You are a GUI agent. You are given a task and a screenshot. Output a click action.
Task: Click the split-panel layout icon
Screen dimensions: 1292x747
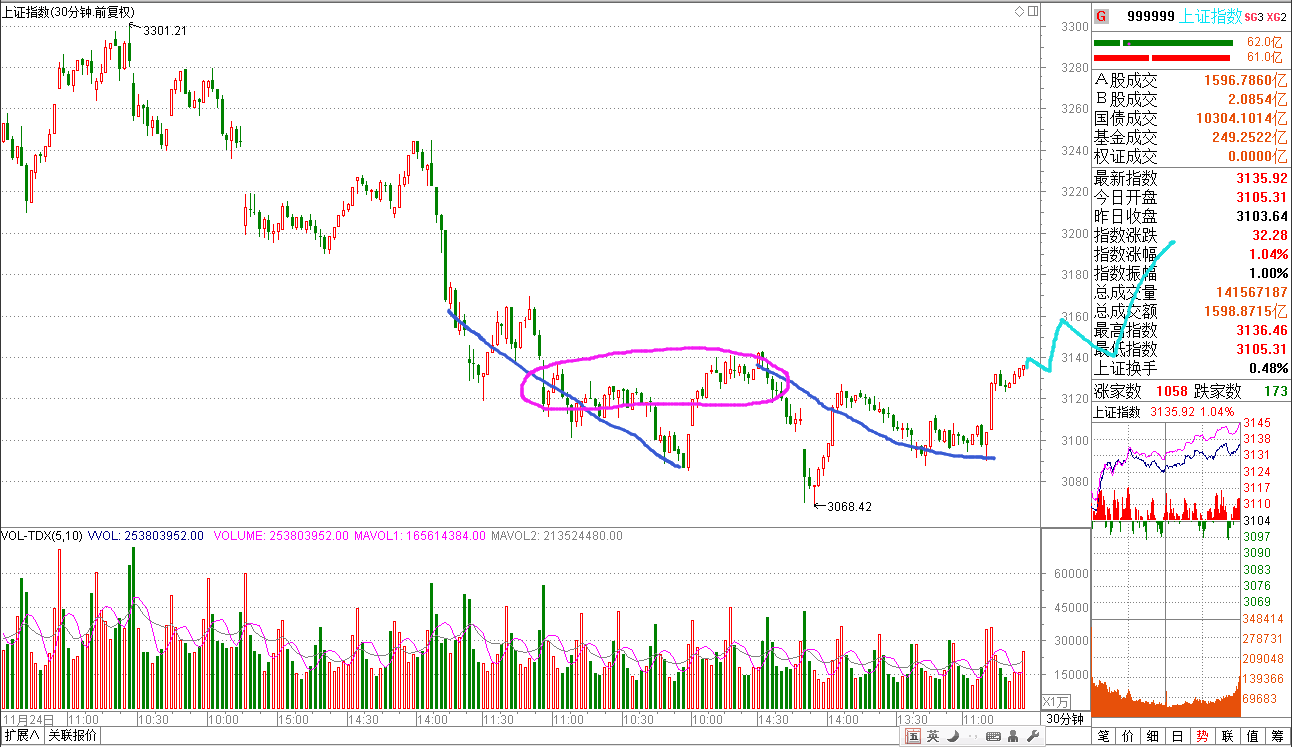[x=1032, y=11]
